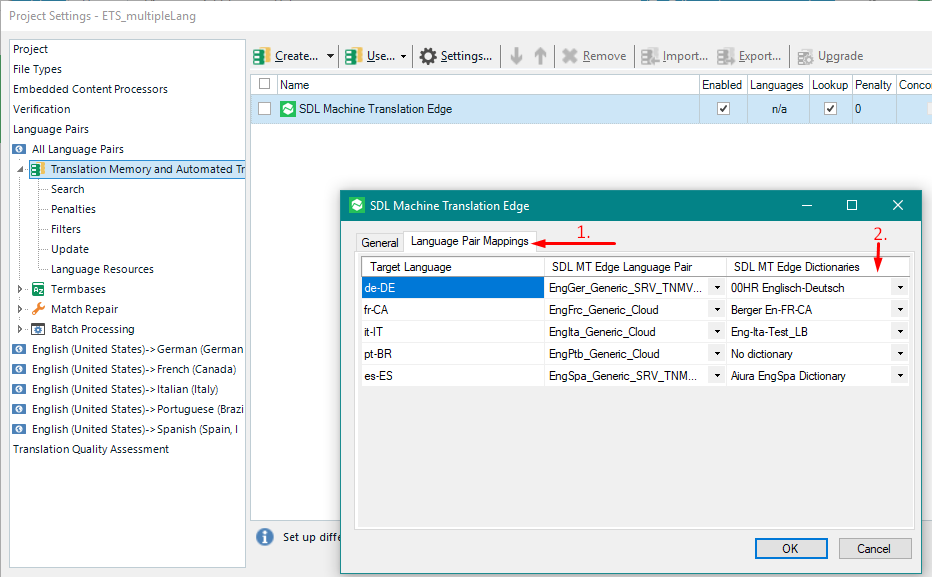Click the English->Spanish pair icon
Viewport: 932px width, 577px height.
point(20,429)
